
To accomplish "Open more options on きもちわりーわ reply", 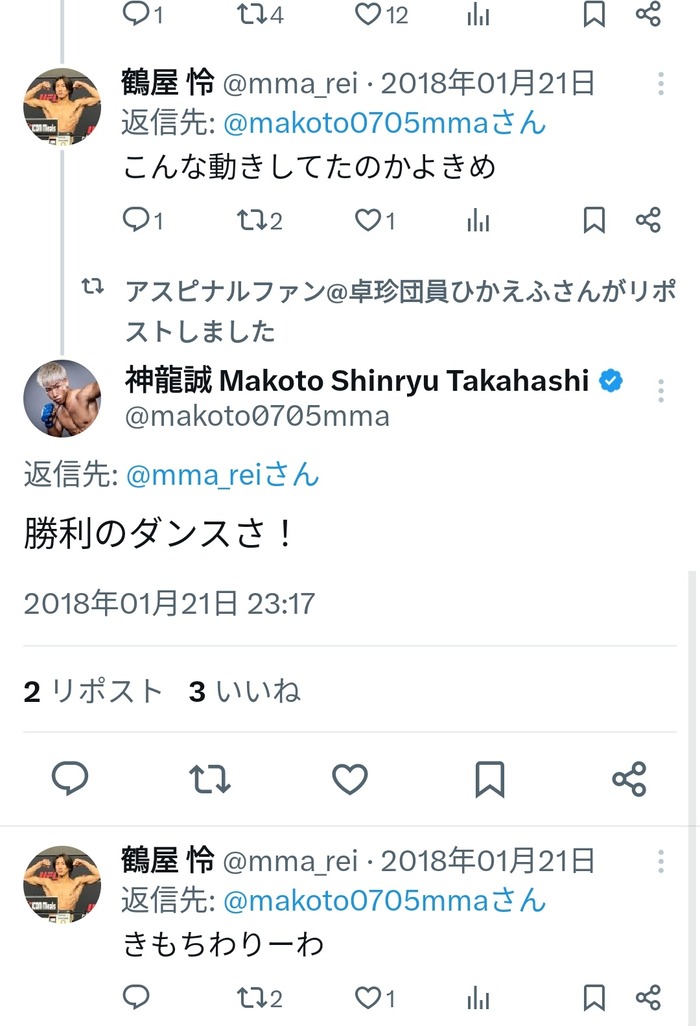I will point(661,861).
